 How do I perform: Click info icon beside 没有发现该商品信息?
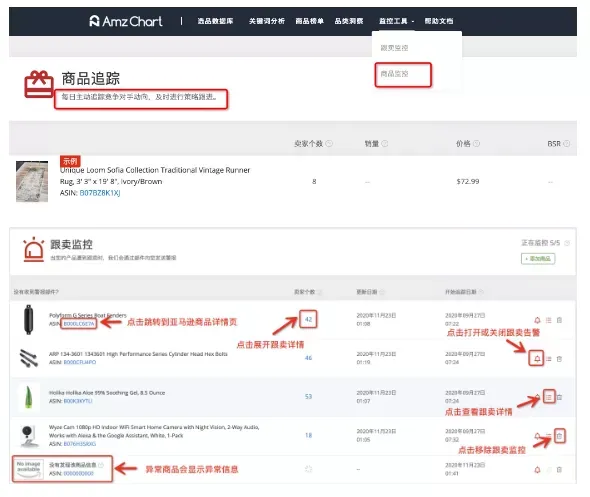101,465
